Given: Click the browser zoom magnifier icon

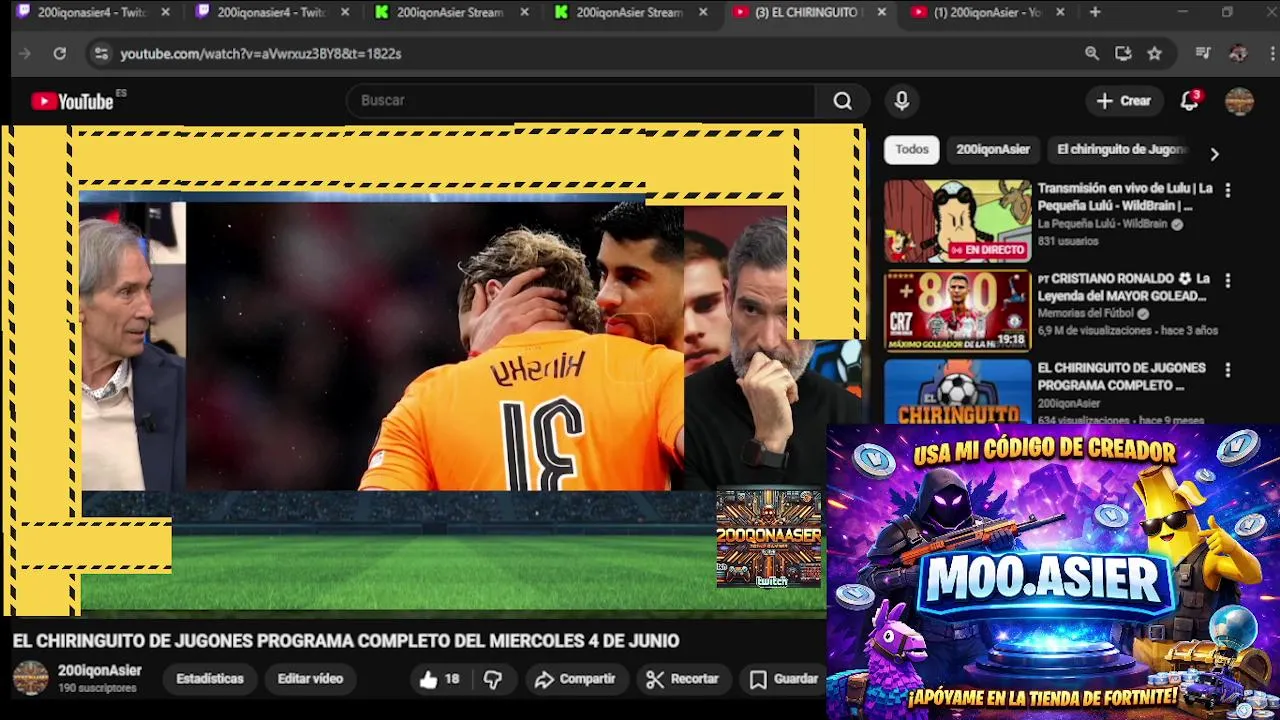Looking at the screenshot, I should click(1092, 54).
